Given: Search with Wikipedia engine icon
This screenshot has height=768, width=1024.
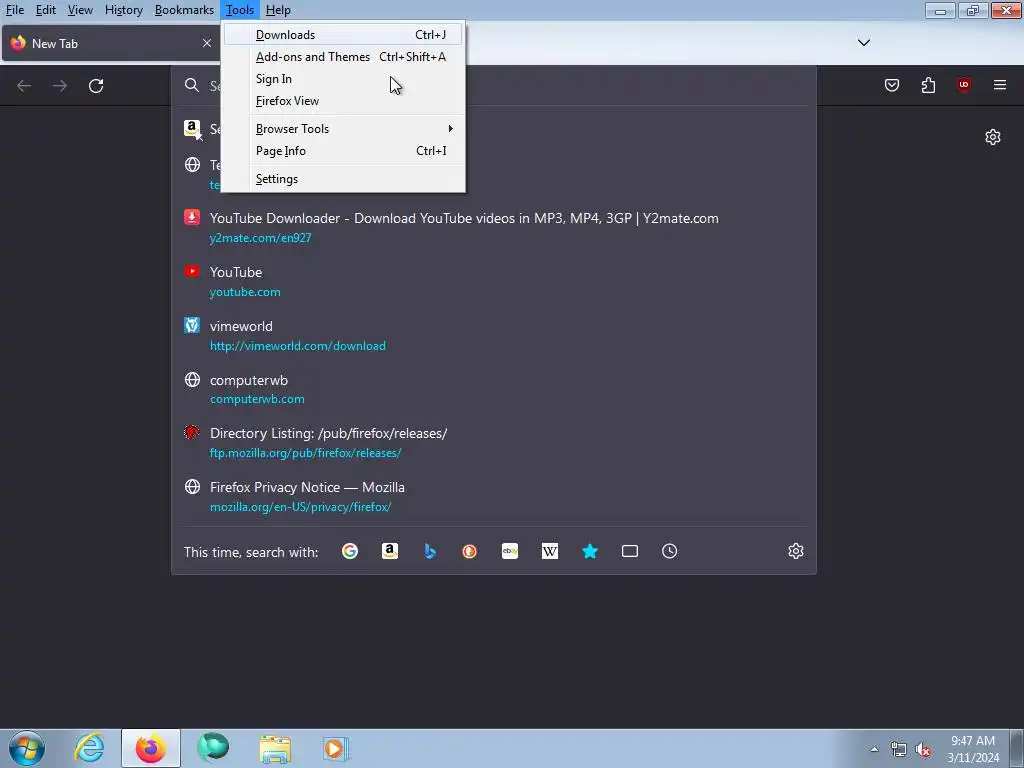Looking at the screenshot, I should [550, 551].
